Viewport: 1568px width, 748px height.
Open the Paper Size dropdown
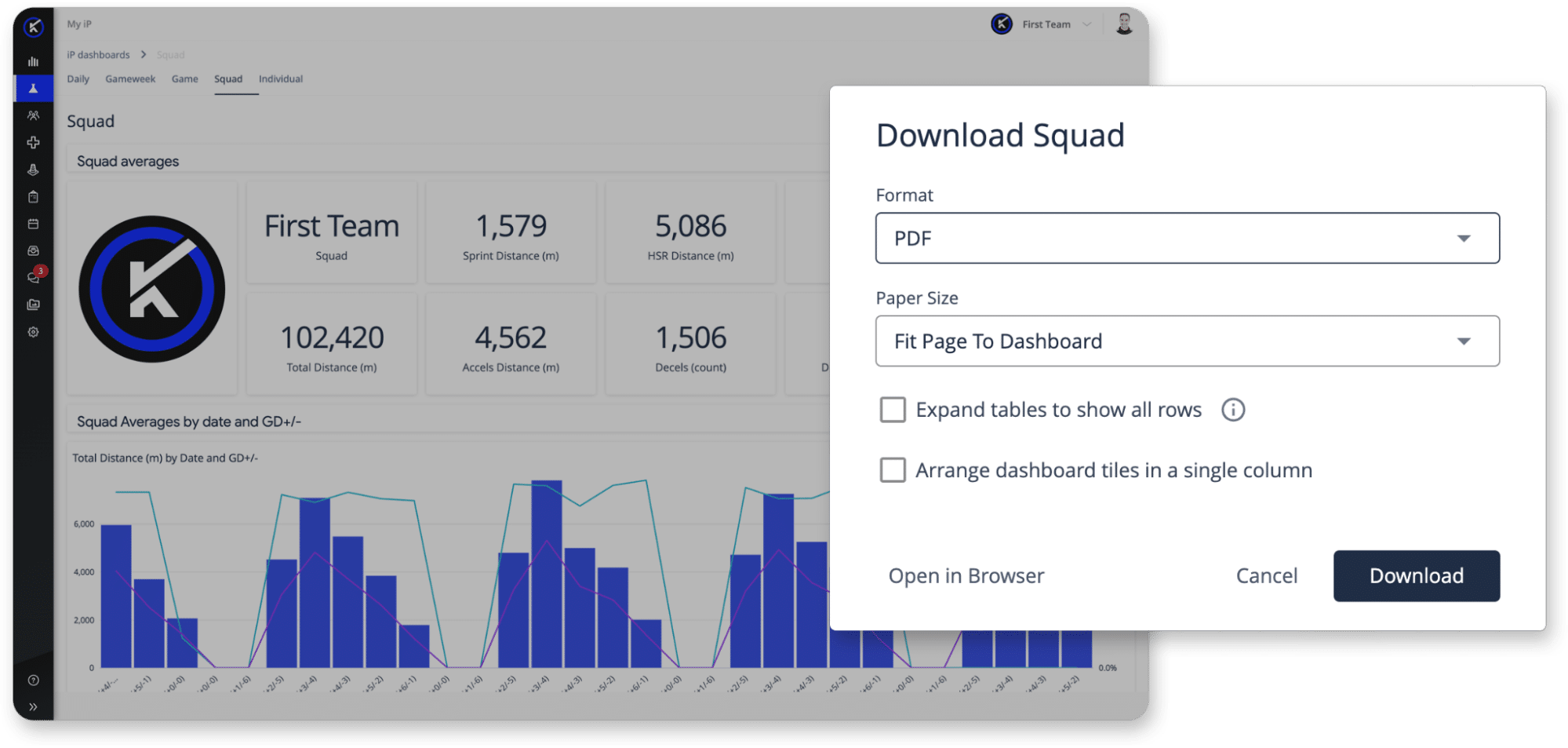pyautogui.click(x=1187, y=341)
